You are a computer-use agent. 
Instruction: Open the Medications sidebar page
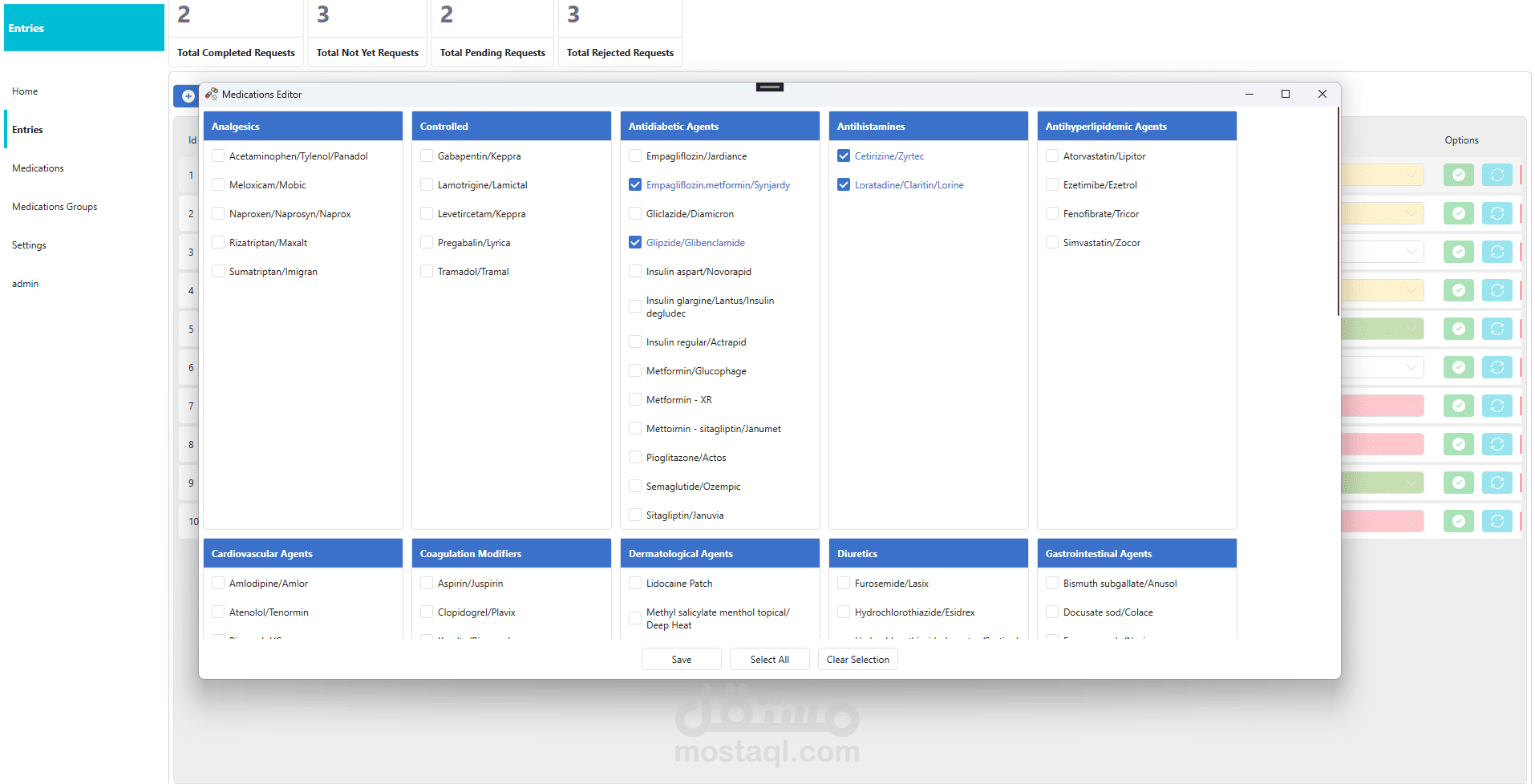(x=84, y=168)
